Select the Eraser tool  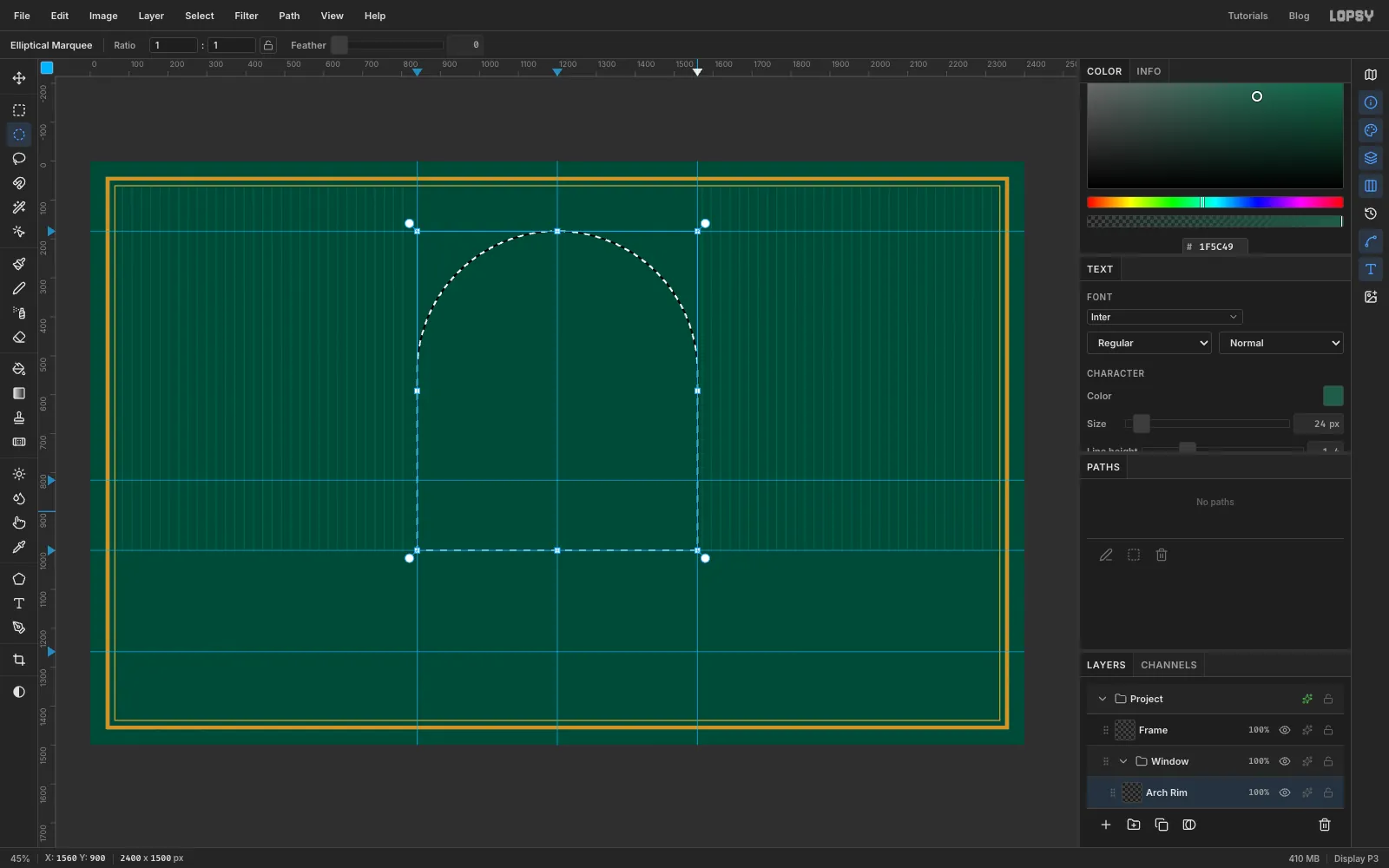click(x=19, y=337)
